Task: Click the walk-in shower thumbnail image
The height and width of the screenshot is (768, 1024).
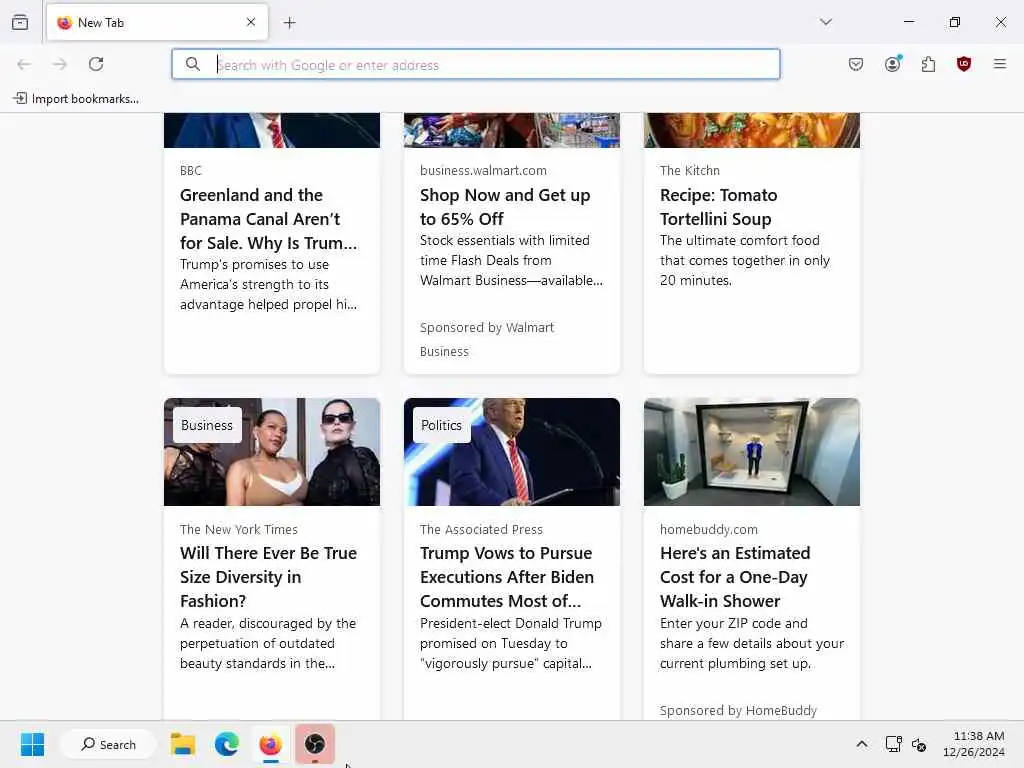Action: pyautogui.click(x=752, y=452)
